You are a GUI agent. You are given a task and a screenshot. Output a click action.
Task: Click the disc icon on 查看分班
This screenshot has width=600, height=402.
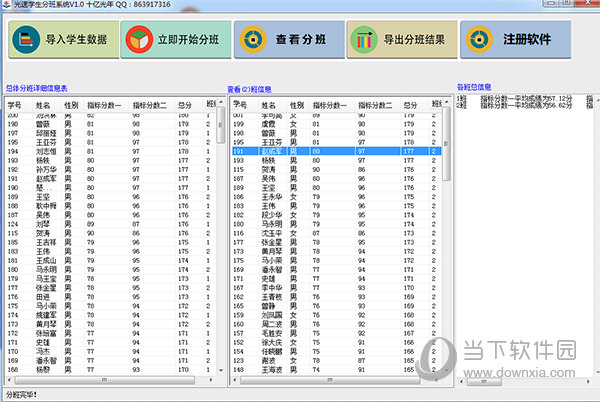click(x=257, y=41)
